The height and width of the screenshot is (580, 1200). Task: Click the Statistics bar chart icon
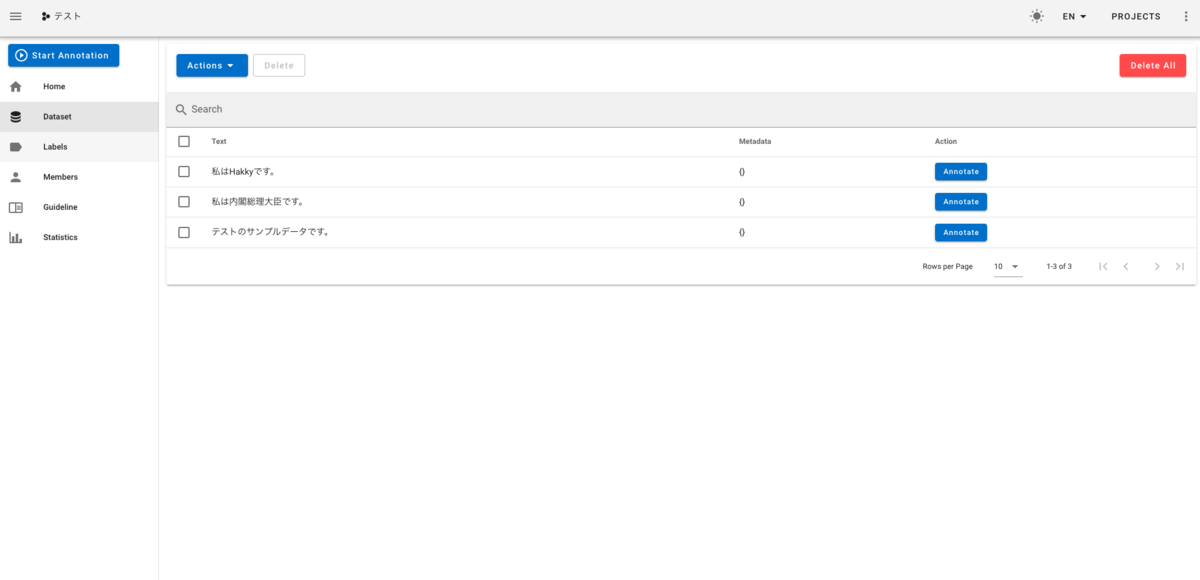[16, 237]
